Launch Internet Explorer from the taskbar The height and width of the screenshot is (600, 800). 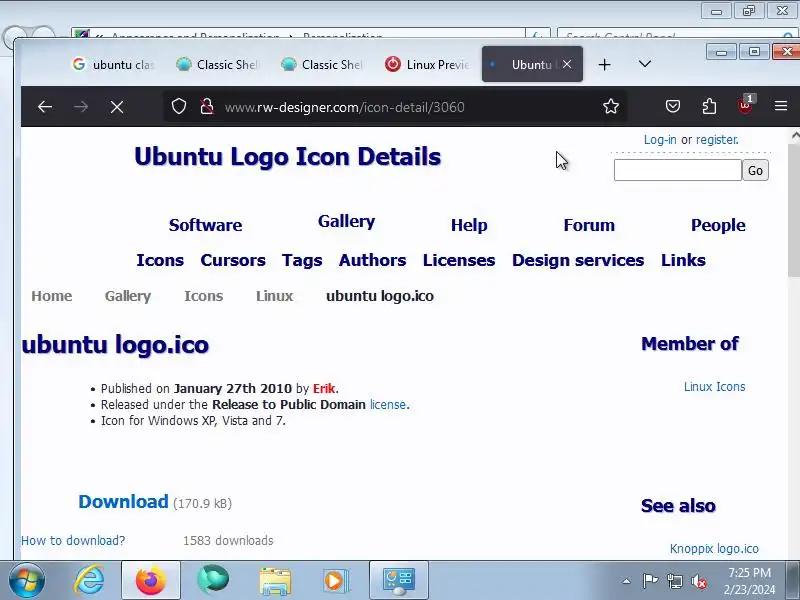(89, 581)
